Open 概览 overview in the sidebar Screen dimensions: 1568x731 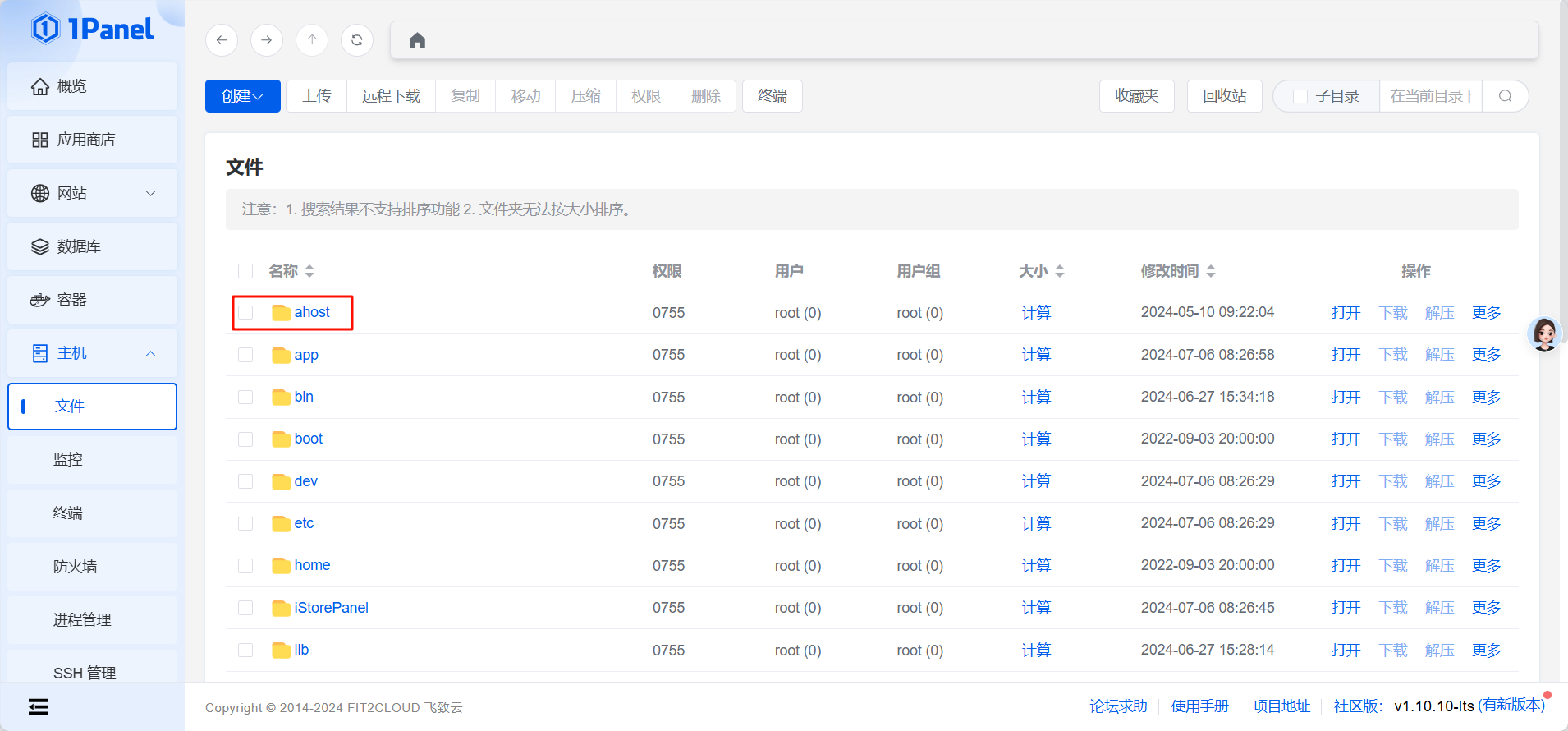click(x=92, y=86)
